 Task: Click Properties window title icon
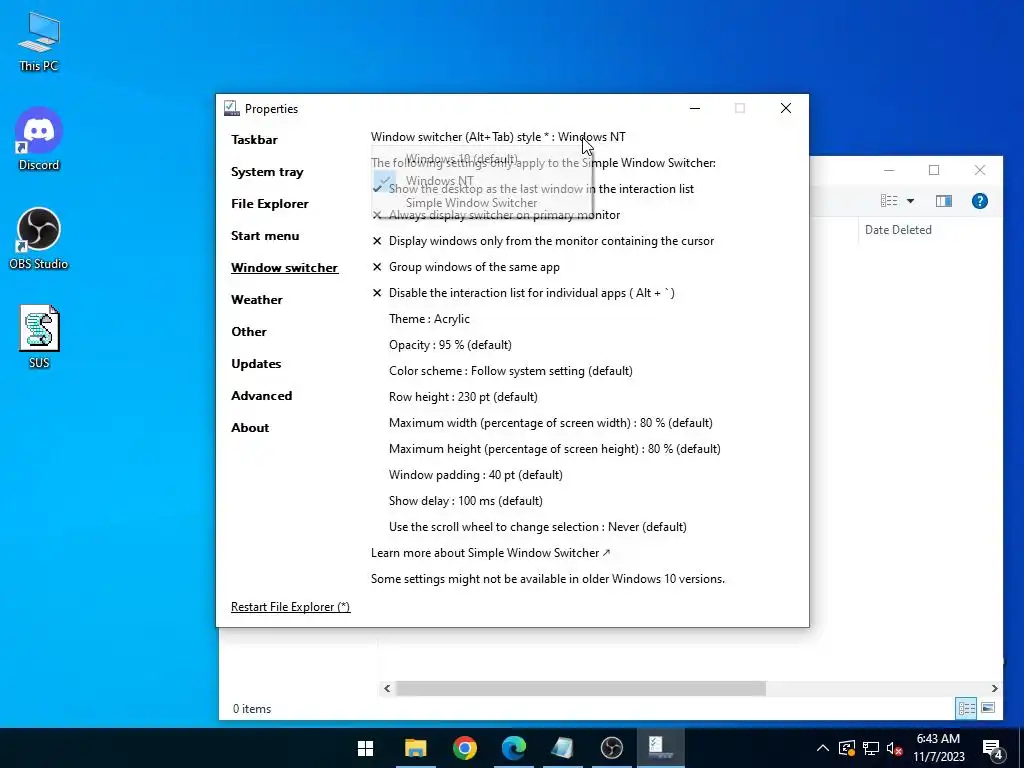[x=231, y=108]
